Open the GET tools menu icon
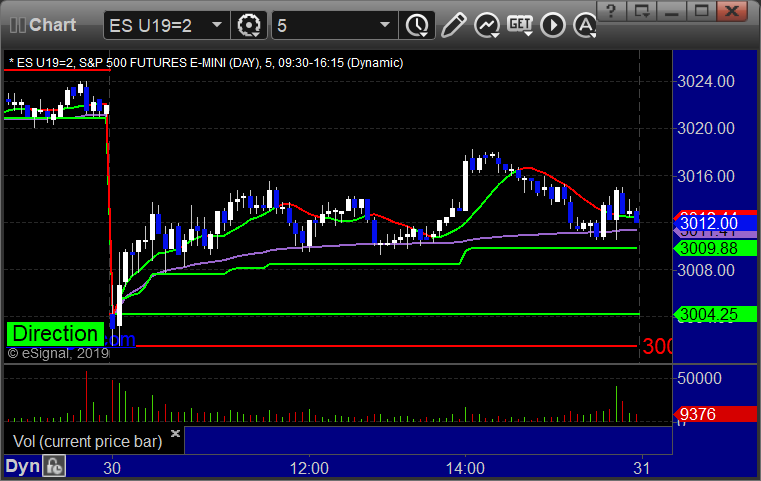 (x=520, y=25)
